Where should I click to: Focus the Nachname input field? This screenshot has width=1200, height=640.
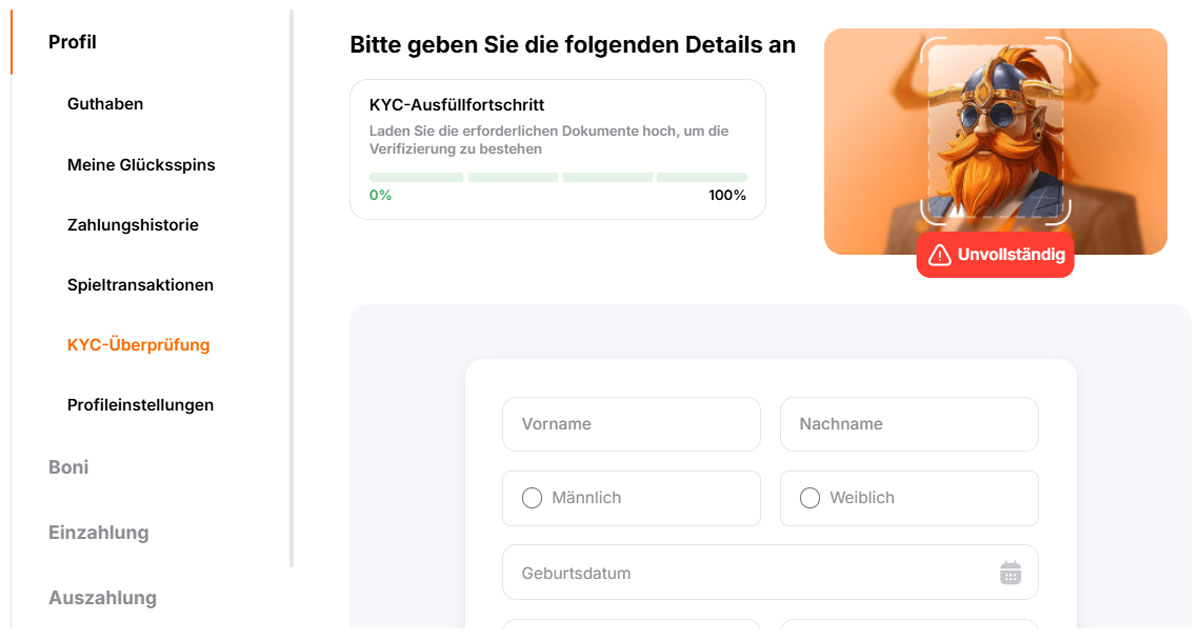pos(909,424)
